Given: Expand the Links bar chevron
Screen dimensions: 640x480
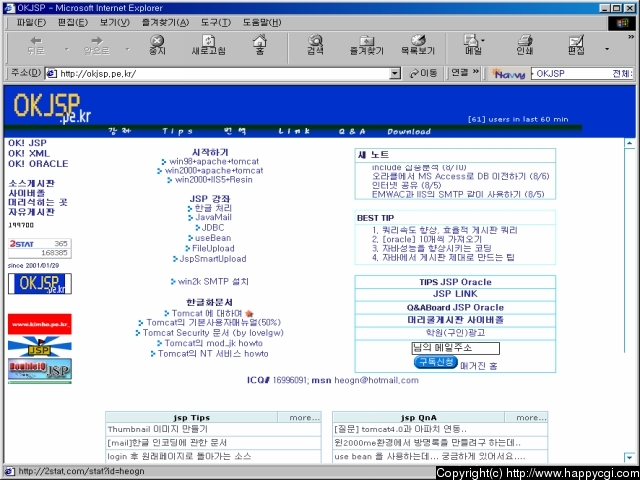Looking at the screenshot, I should pos(476,72).
